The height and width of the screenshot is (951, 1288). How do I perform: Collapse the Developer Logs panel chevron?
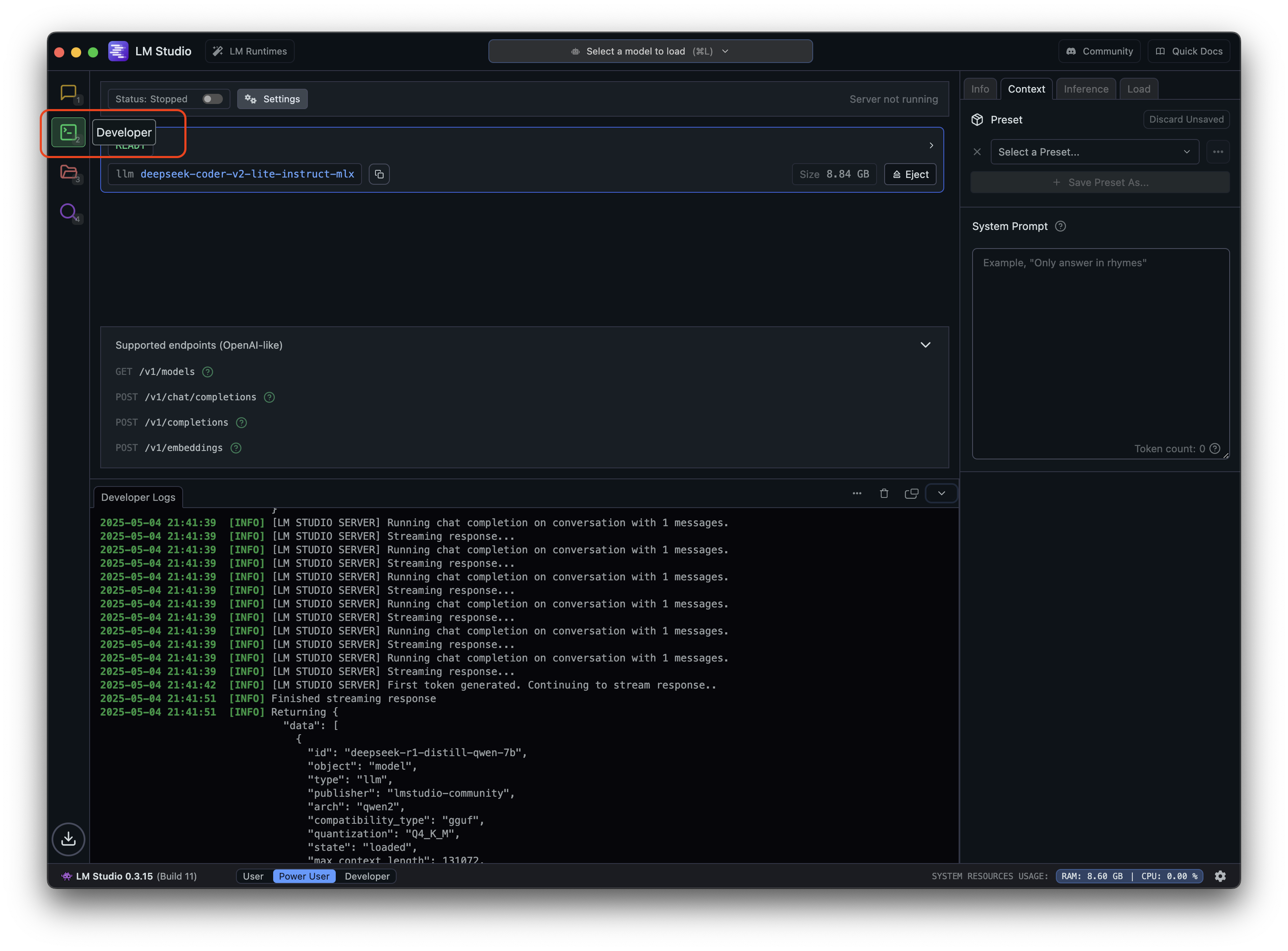point(941,493)
